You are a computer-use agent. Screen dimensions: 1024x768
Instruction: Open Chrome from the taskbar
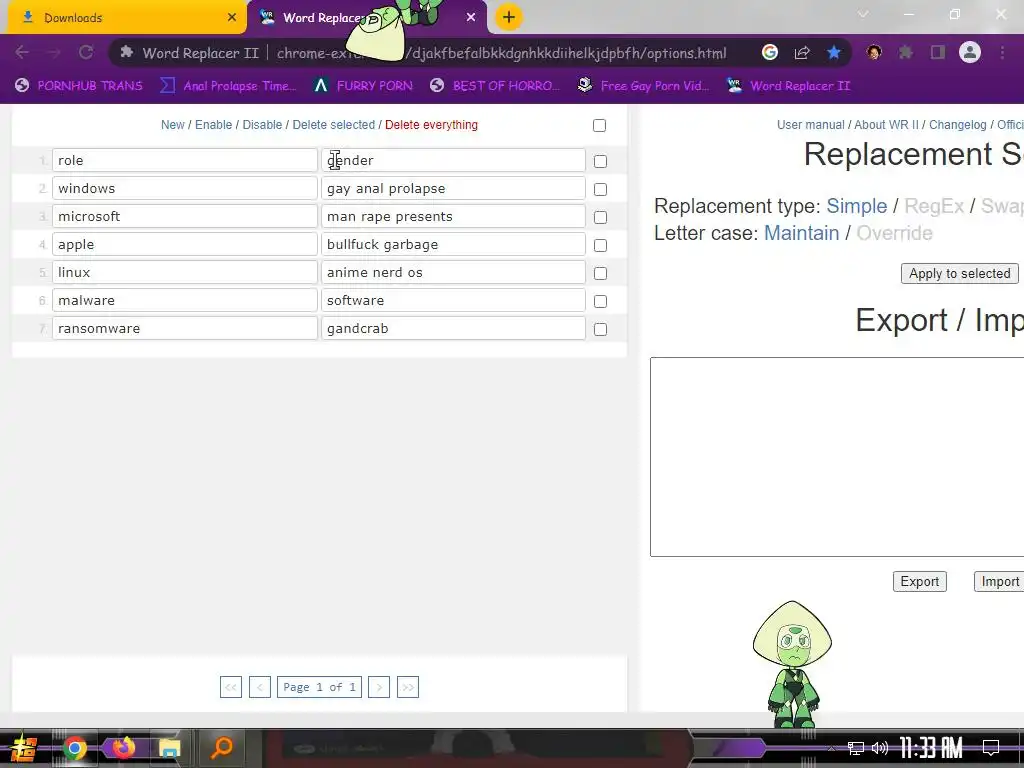75,748
